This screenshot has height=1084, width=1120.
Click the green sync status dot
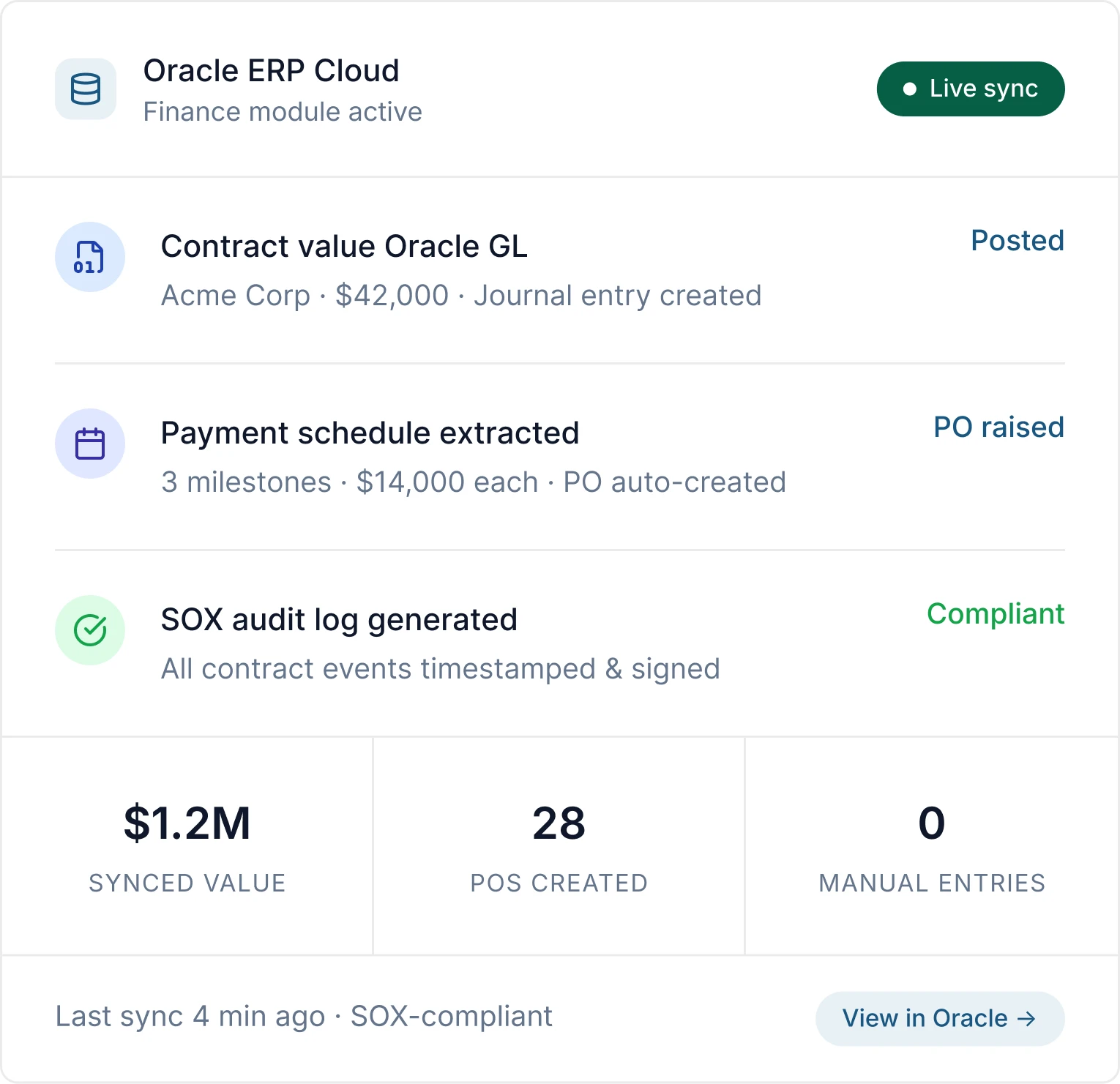[x=910, y=89]
